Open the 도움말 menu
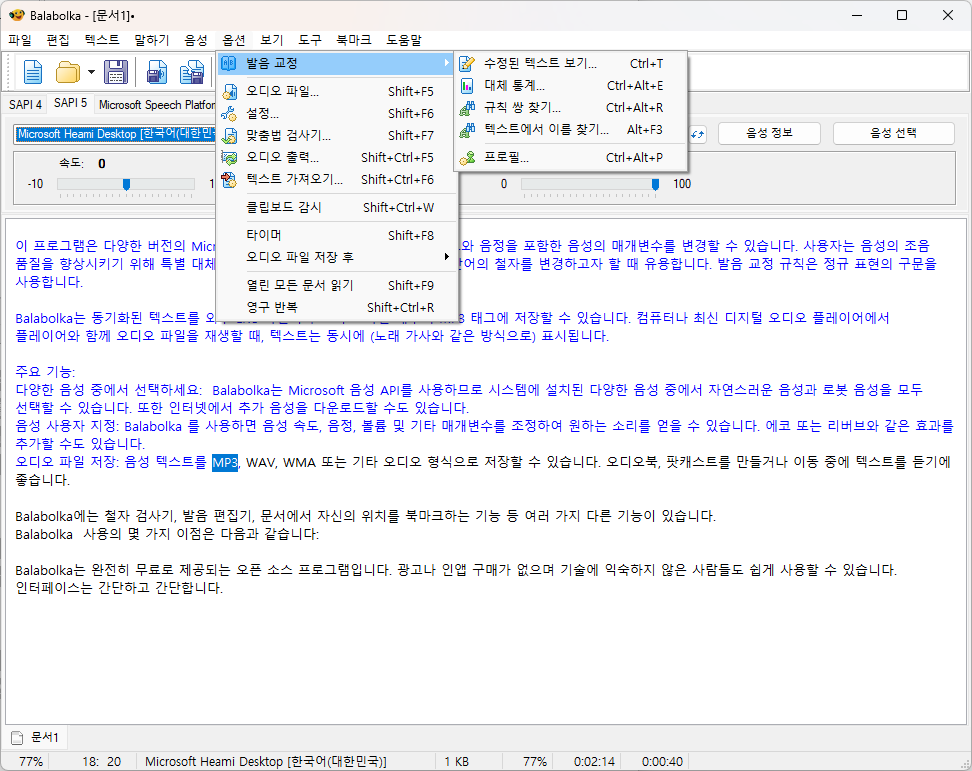972x771 pixels. 404,40
